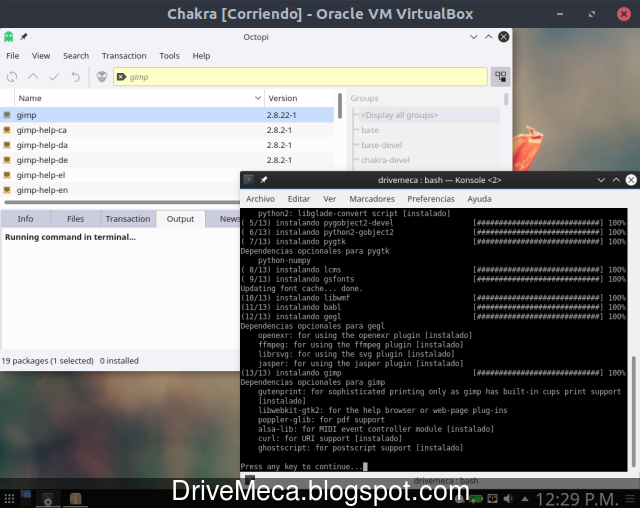This screenshot has width=640, height=508.
Task: Open the panel hamburger menu at far right
Action: tap(630, 499)
